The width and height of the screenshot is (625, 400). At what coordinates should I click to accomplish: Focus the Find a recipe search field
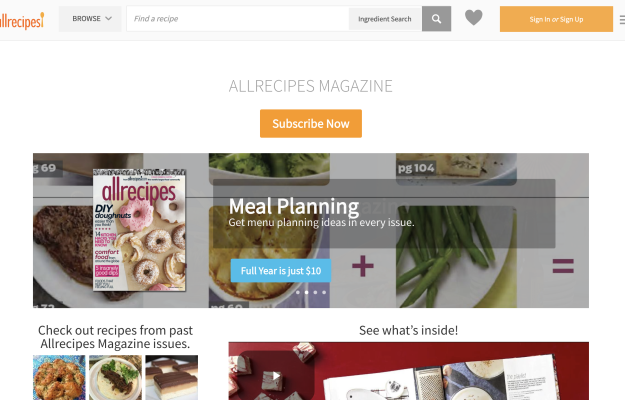pos(238,19)
